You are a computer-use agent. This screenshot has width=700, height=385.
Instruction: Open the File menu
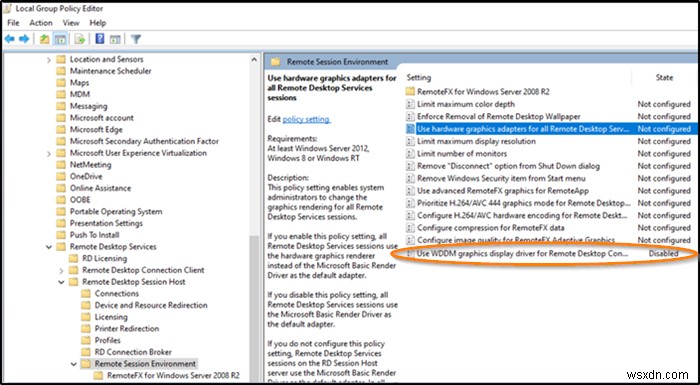(x=13, y=23)
